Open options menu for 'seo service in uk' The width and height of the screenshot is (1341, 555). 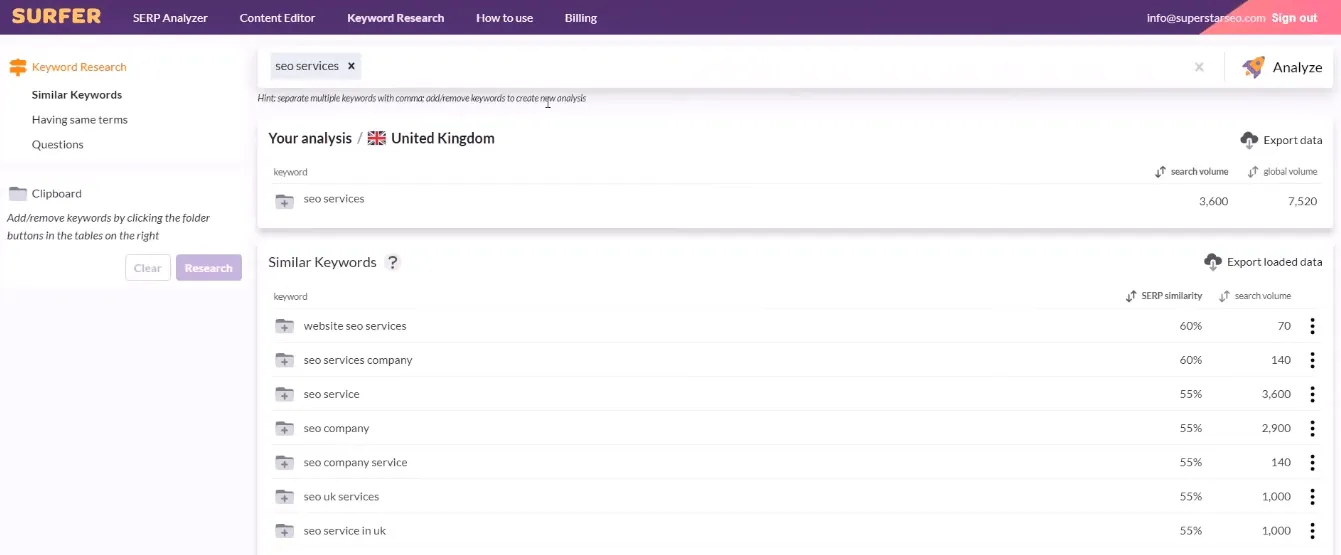point(1312,531)
